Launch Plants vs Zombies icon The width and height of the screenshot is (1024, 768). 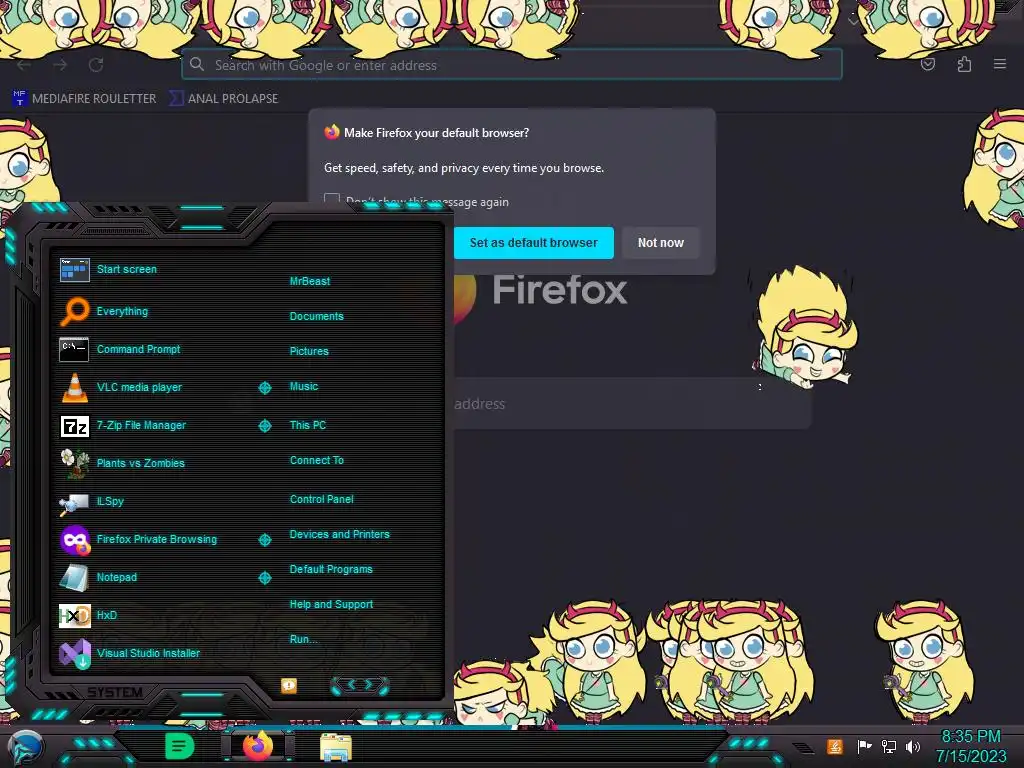tap(74, 463)
